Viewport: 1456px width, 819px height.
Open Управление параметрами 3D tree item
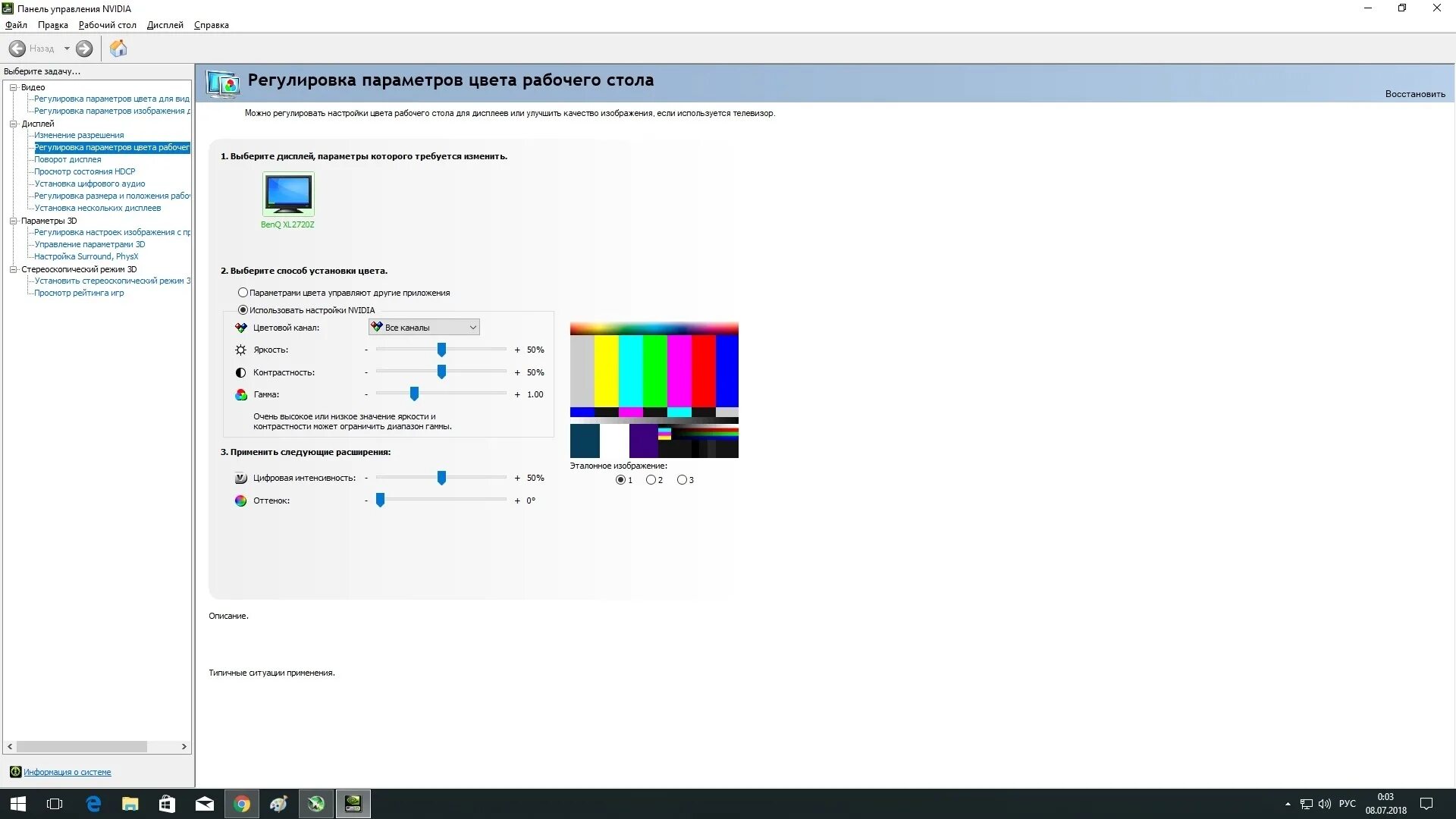pyautogui.click(x=89, y=244)
